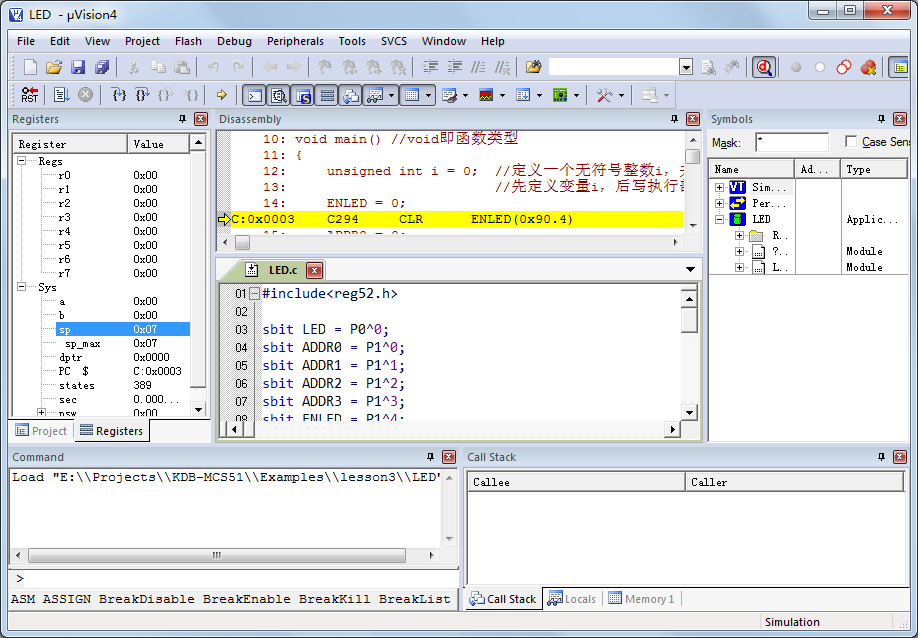Click the Save file icon

[79, 67]
